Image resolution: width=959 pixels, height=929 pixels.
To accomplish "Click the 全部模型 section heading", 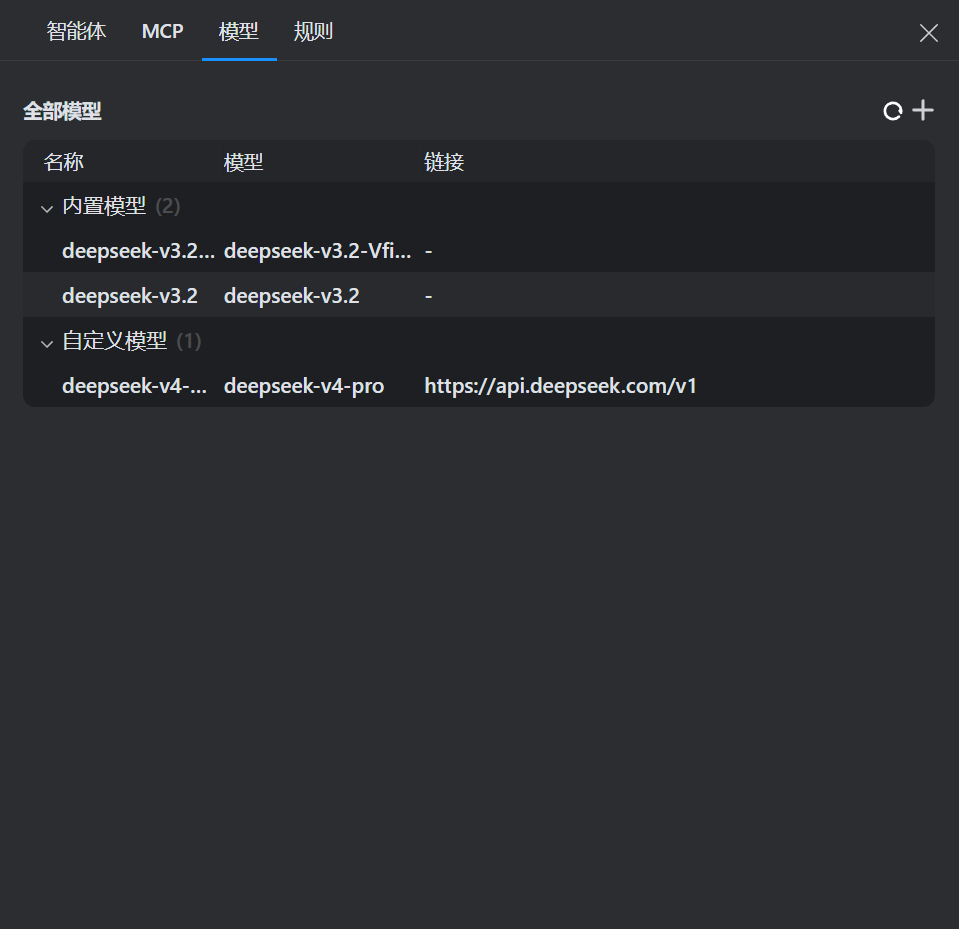I will click(62, 111).
